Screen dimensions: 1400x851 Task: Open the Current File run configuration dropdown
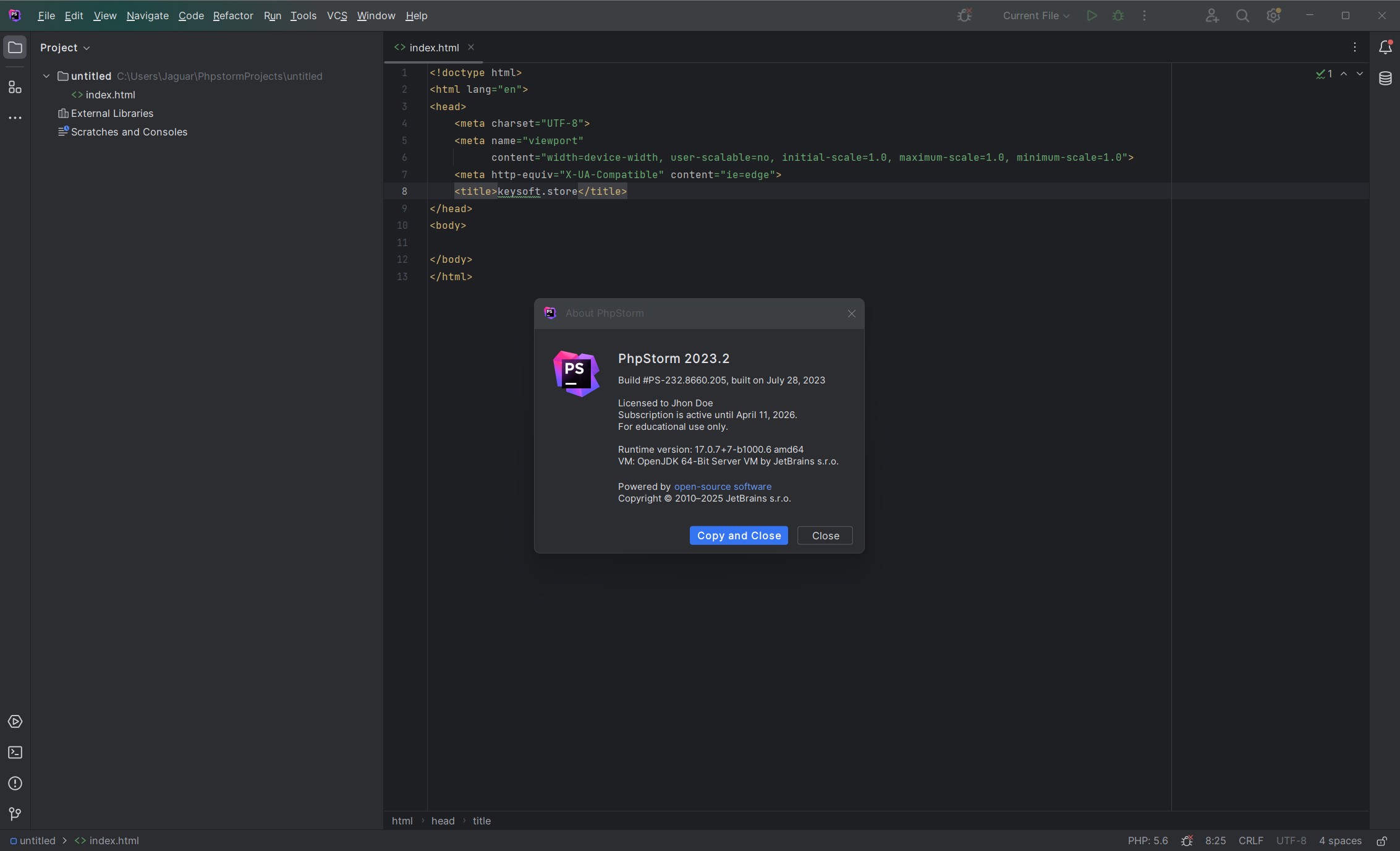point(1036,16)
